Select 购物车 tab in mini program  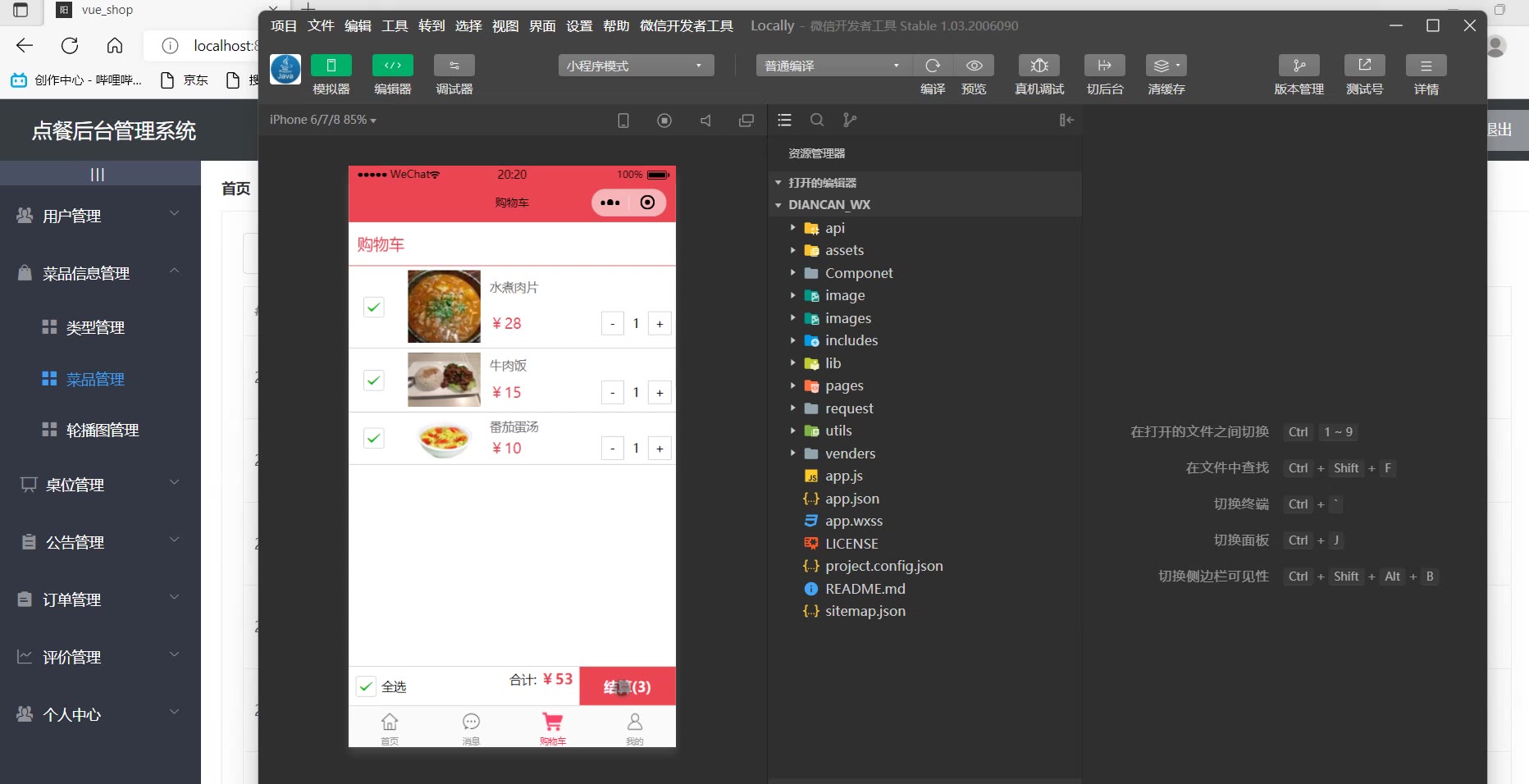pos(553,727)
